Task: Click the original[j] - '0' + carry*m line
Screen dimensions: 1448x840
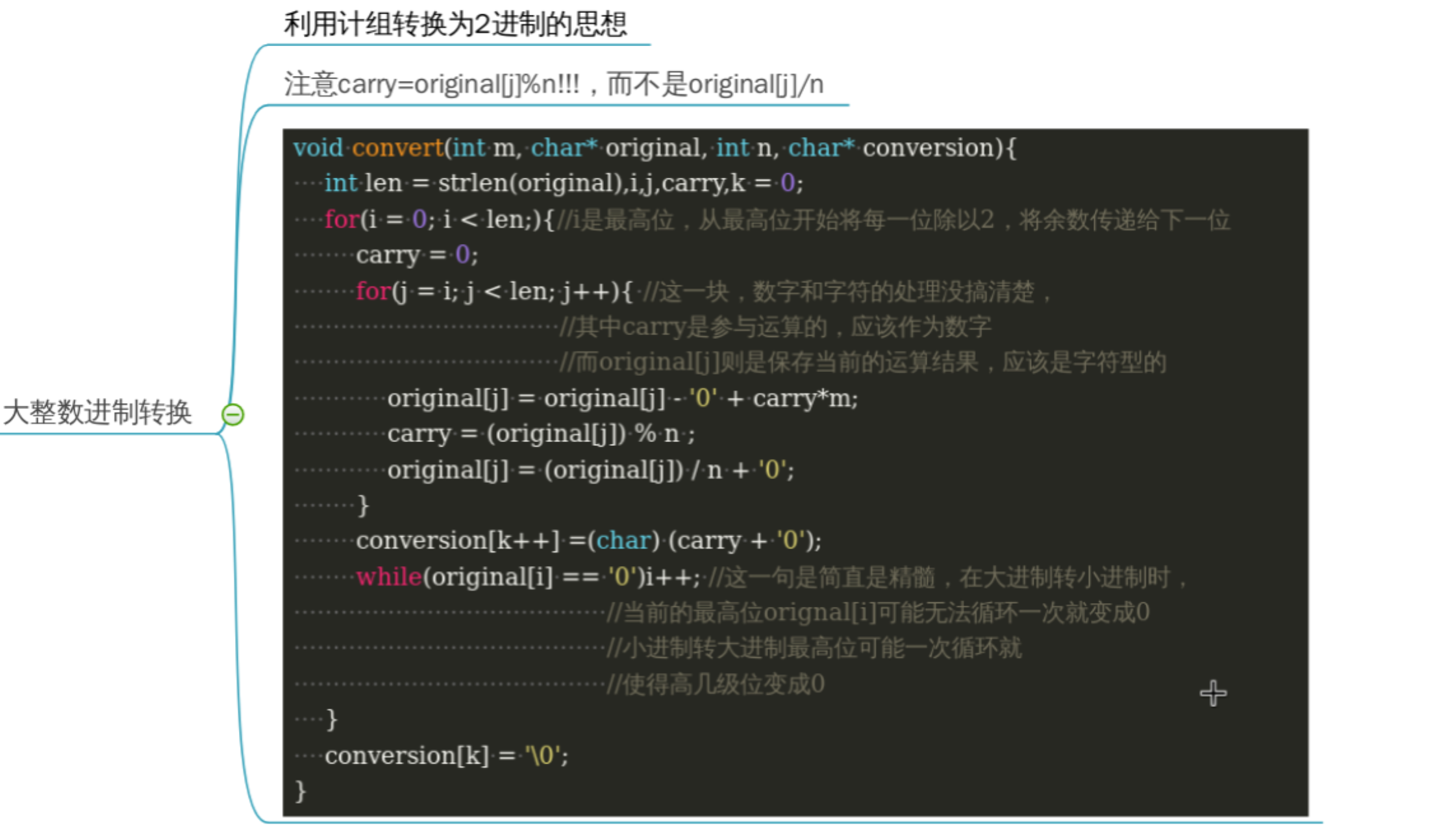Action: [x=622, y=398]
